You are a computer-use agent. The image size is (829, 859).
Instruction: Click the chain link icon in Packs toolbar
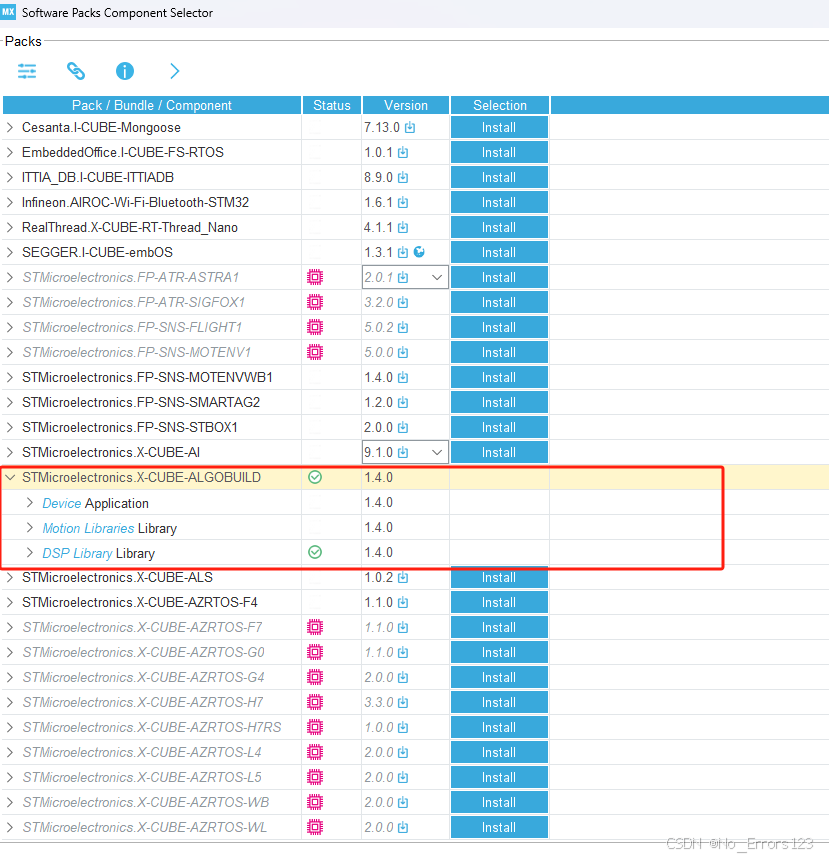[76, 71]
